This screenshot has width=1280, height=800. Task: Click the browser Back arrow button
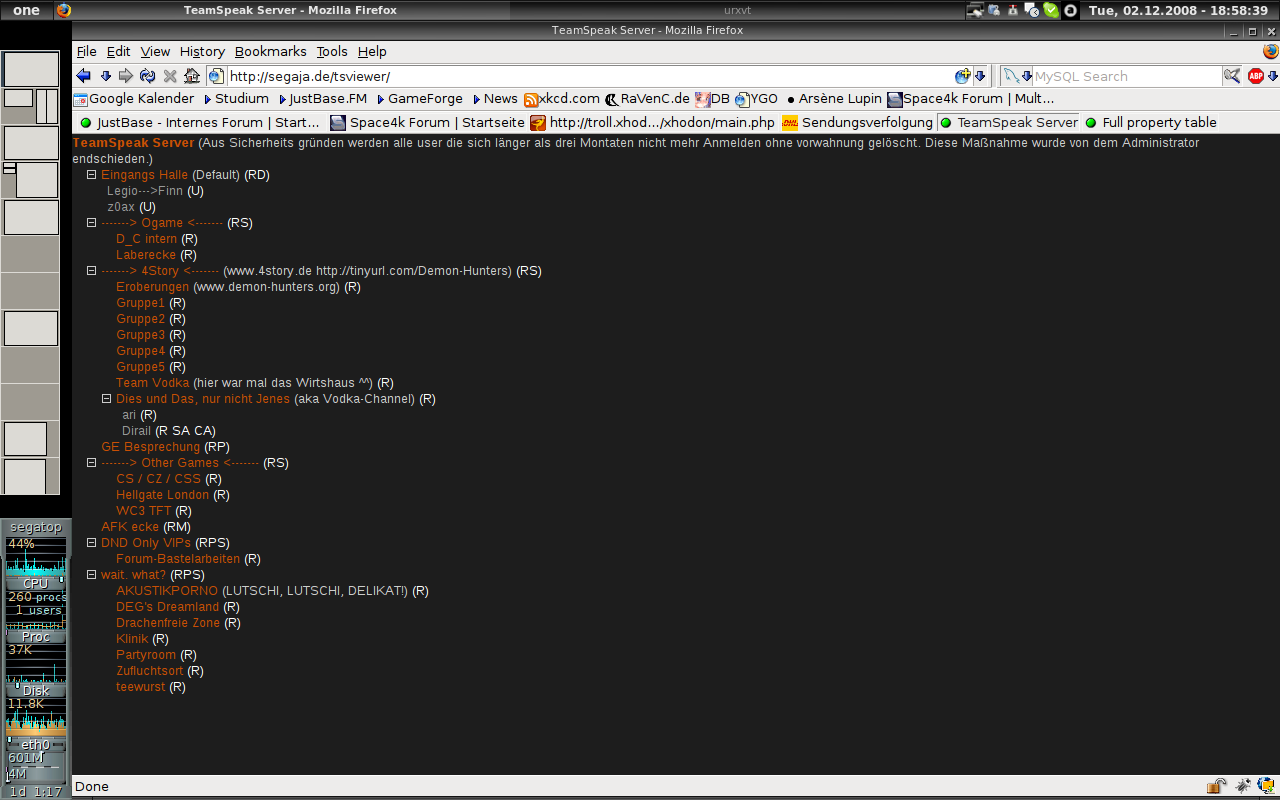pos(83,76)
